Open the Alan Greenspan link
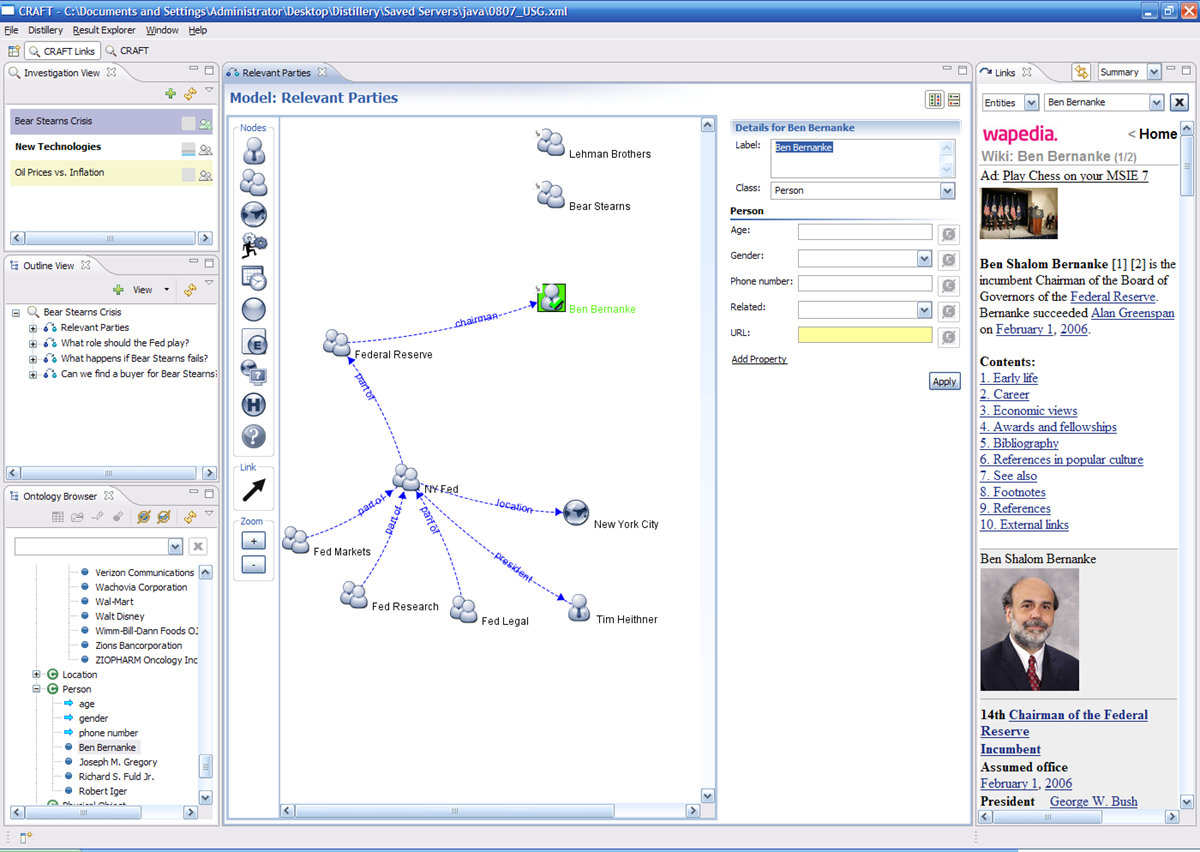The width and height of the screenshot is (1200, 852). tap(1133, 313)
